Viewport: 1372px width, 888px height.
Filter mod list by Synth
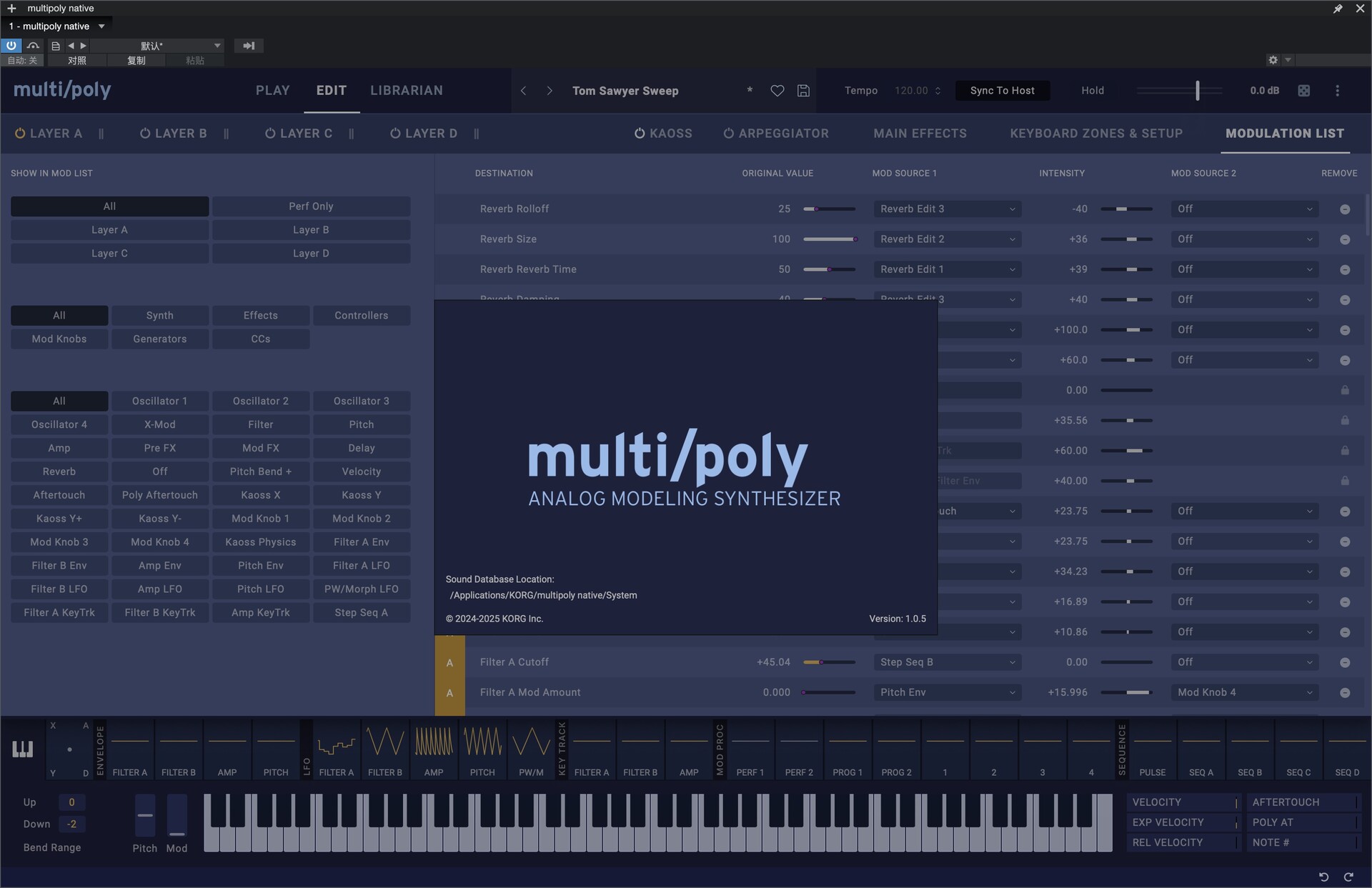(160, 316)
